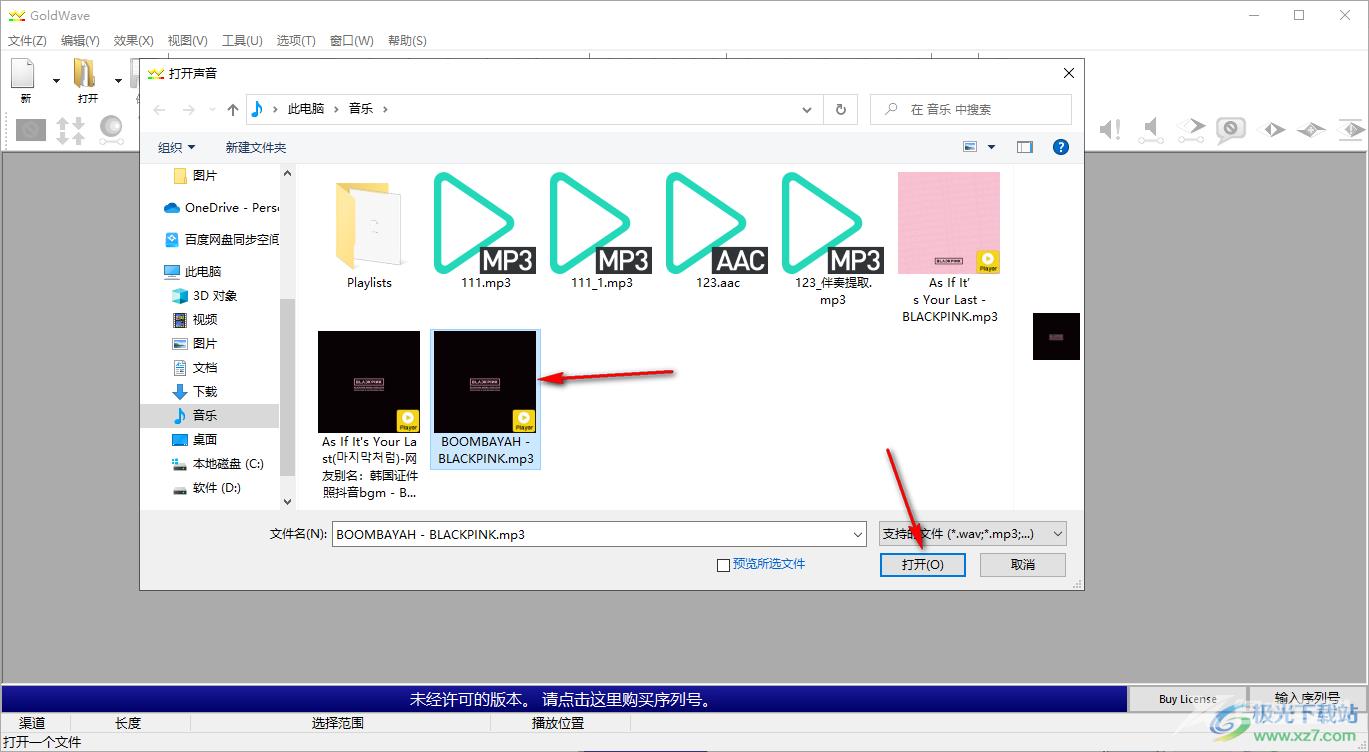Image resolution: width=1369 pixels, height=752 pixels.
Task: Select the 111.mp3 file
Action: pyautogui.click(x=485, y=232)
